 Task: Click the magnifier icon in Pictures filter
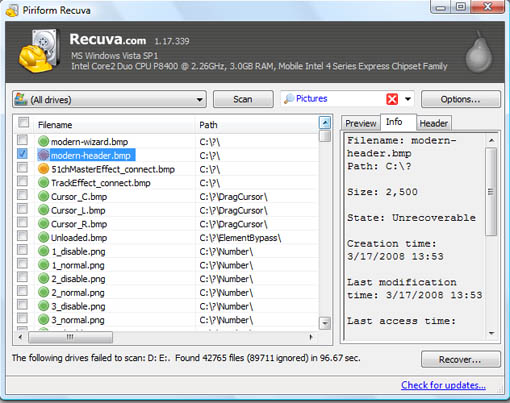(289, 99)
